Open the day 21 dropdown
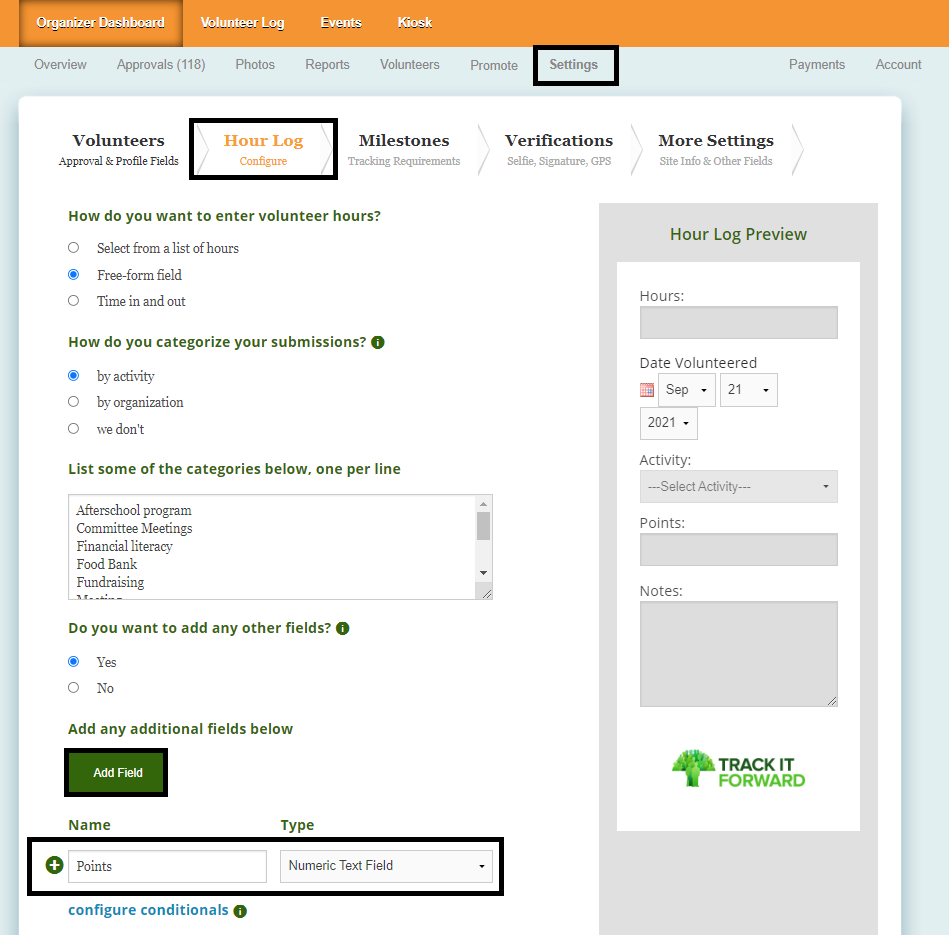The height and width of the screenshot is (935, 949). tap(749, 390)
